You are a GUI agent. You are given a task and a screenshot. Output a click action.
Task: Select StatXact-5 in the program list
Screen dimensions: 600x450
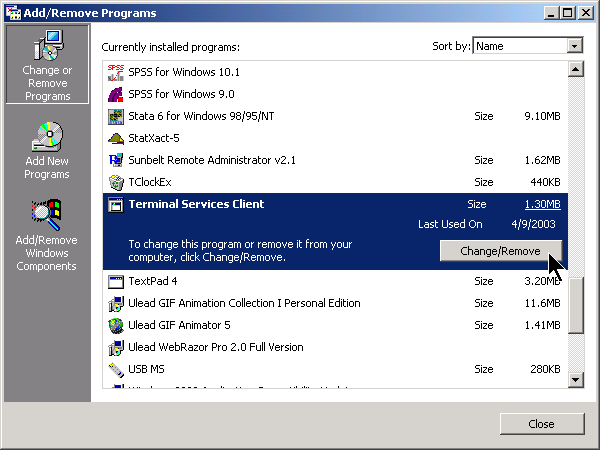coord(154,138)
